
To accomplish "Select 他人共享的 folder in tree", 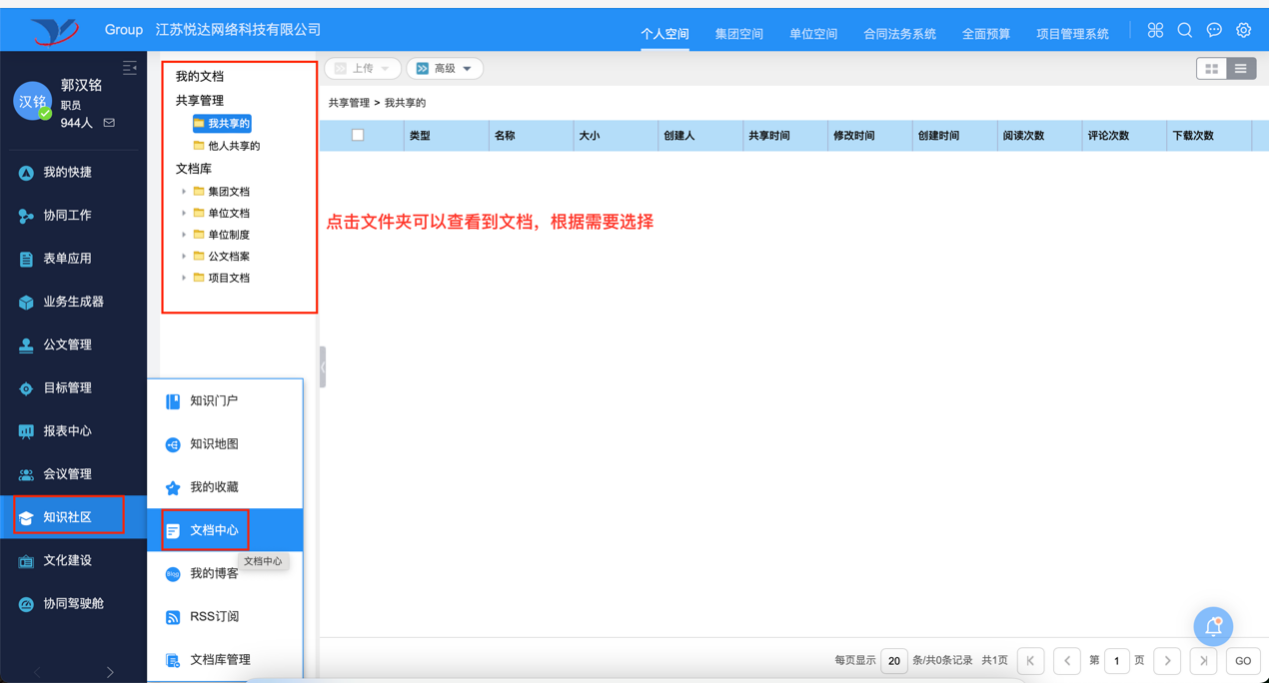I will click(233, 146).
